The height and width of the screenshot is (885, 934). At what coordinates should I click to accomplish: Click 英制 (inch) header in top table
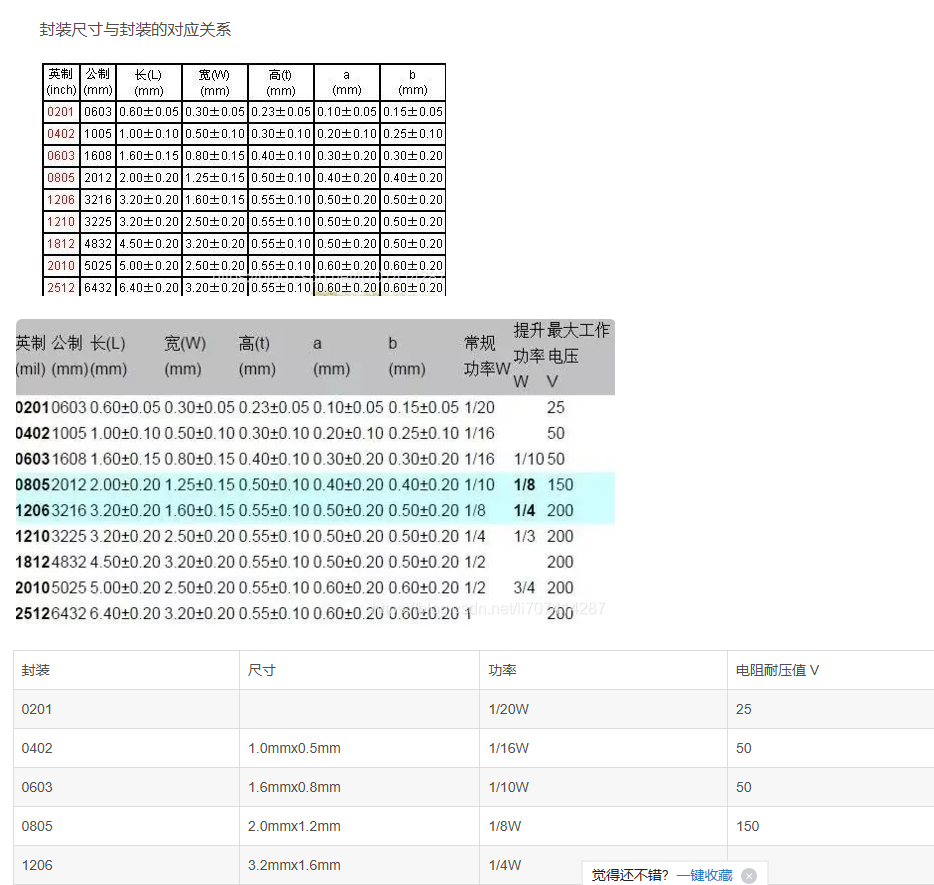61,82
